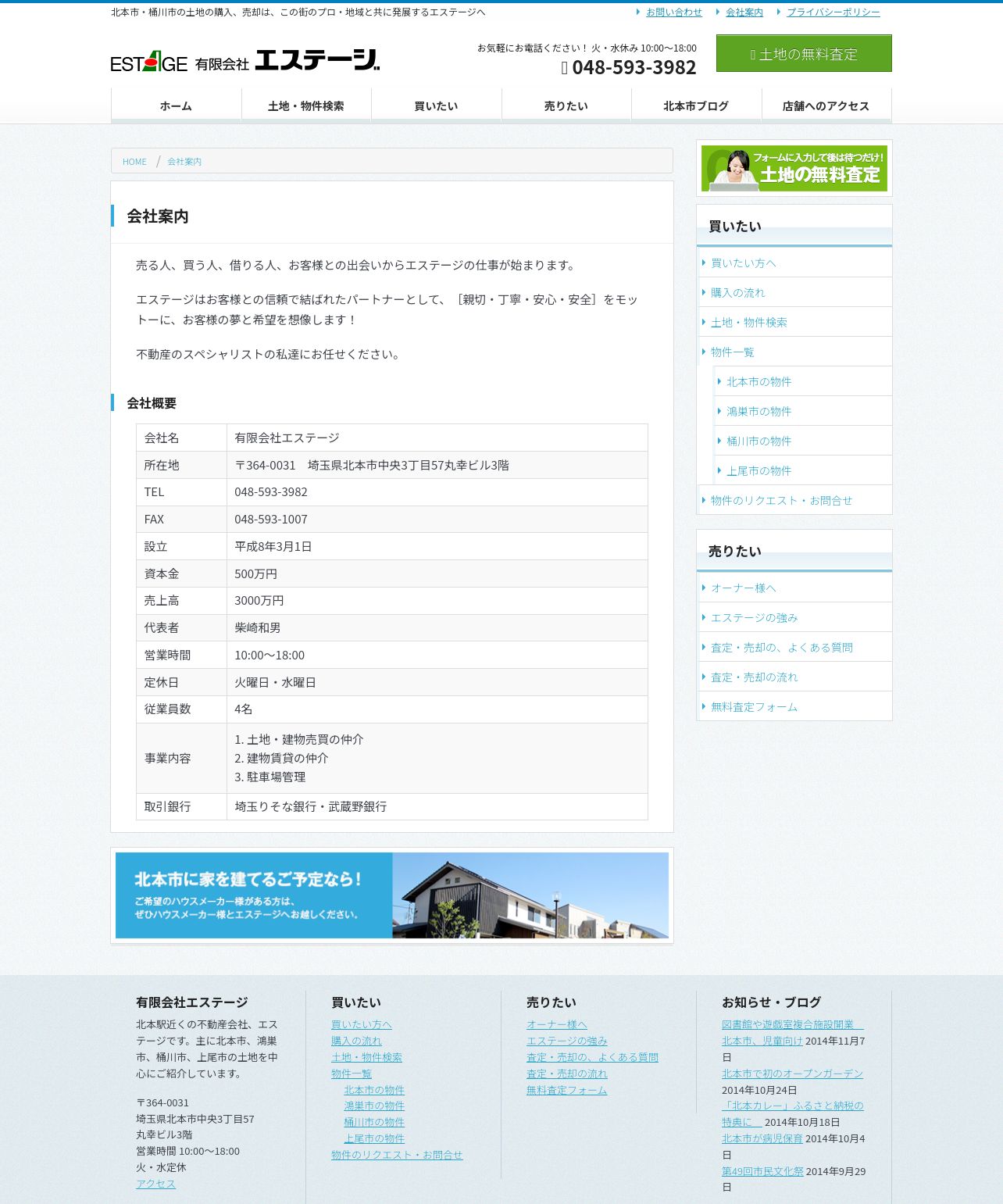
Task: Open the 北本市ブログ navigation tab
Action: pos(696,106)
